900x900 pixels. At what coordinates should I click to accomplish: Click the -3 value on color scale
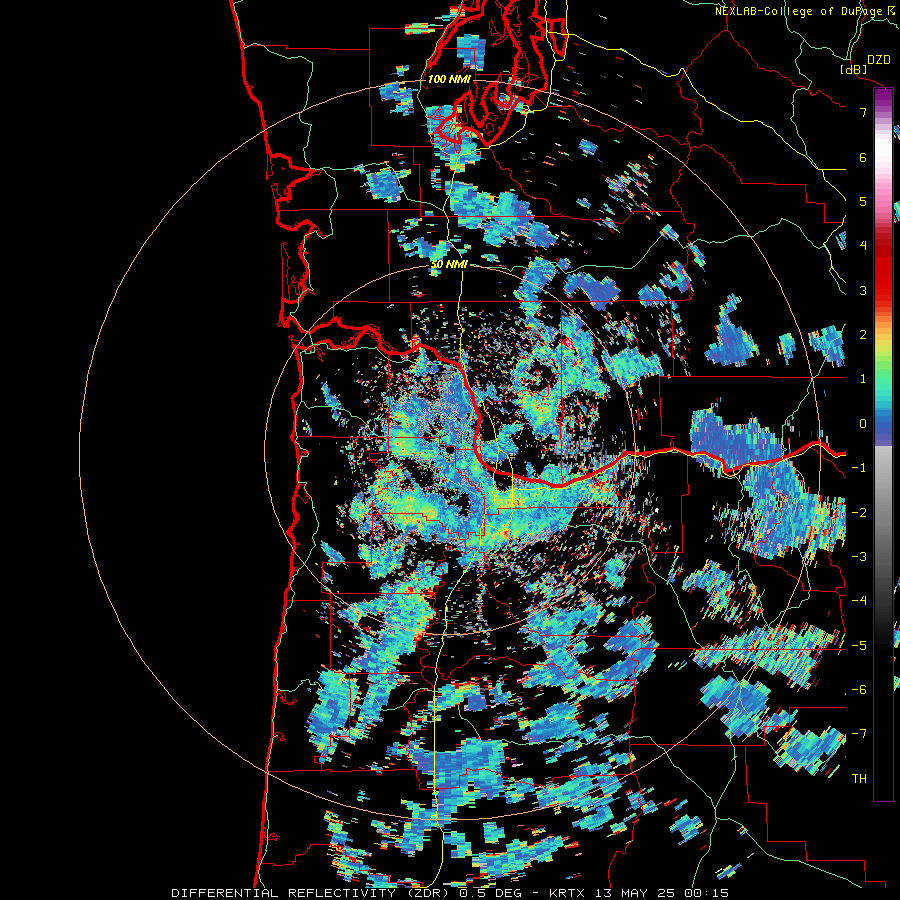pyautogui.click(x=859, y=557)
